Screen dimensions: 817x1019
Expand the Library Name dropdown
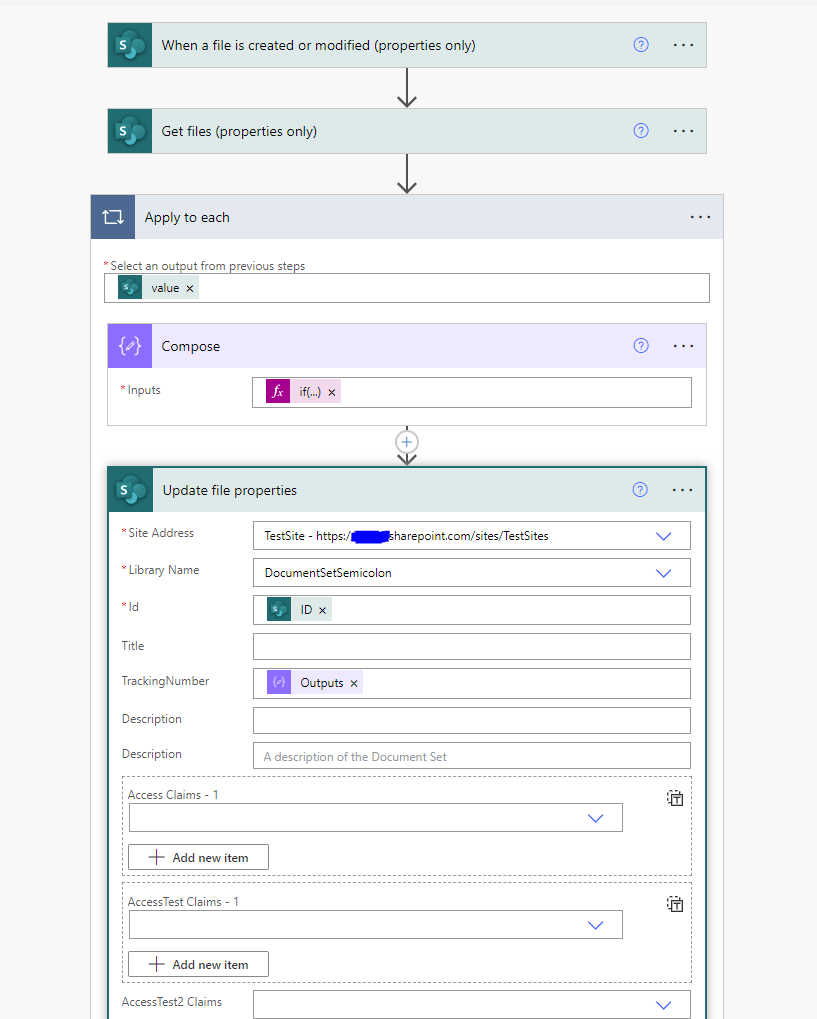(x=662, y=572)
